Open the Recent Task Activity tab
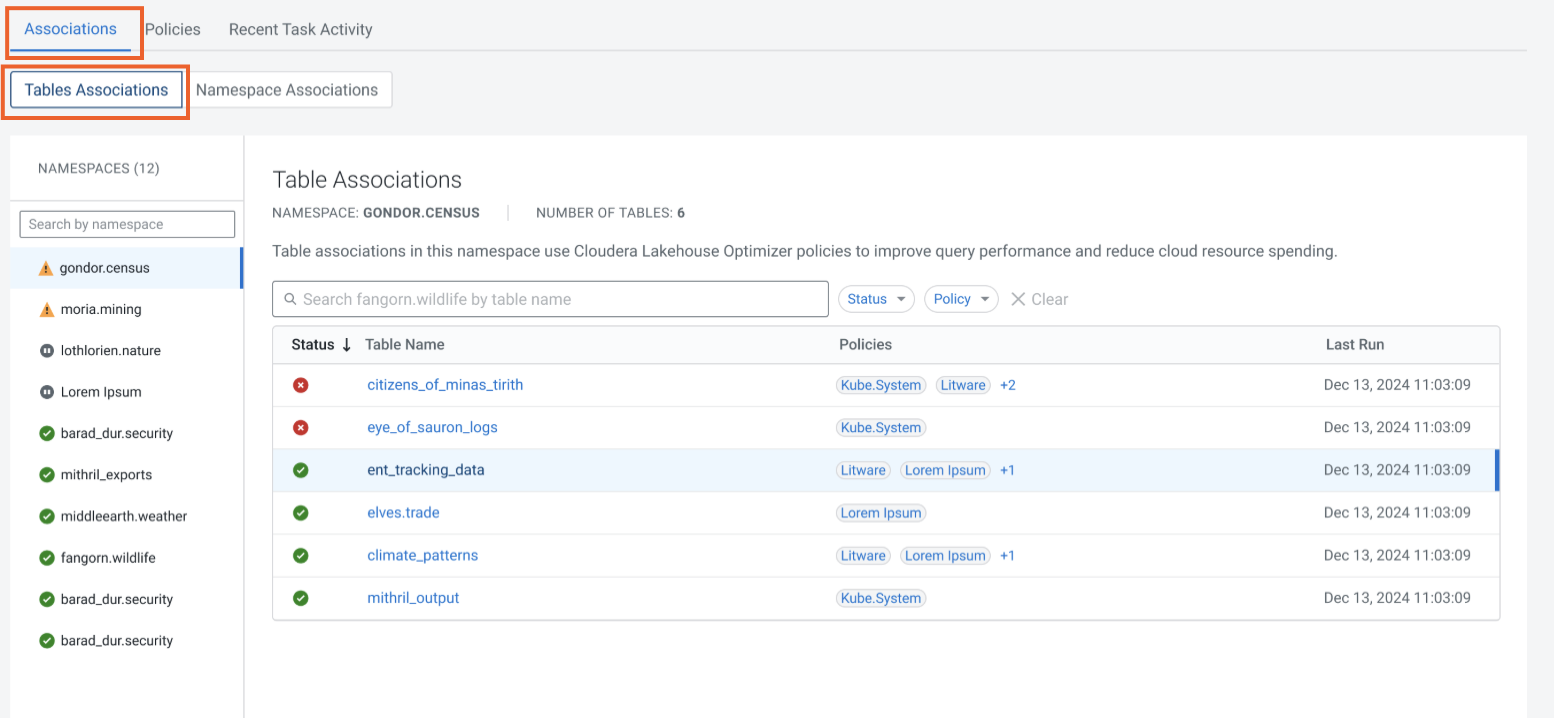Image resolution: width=1554 pixels, height=718 pixels. coord(301,29)
